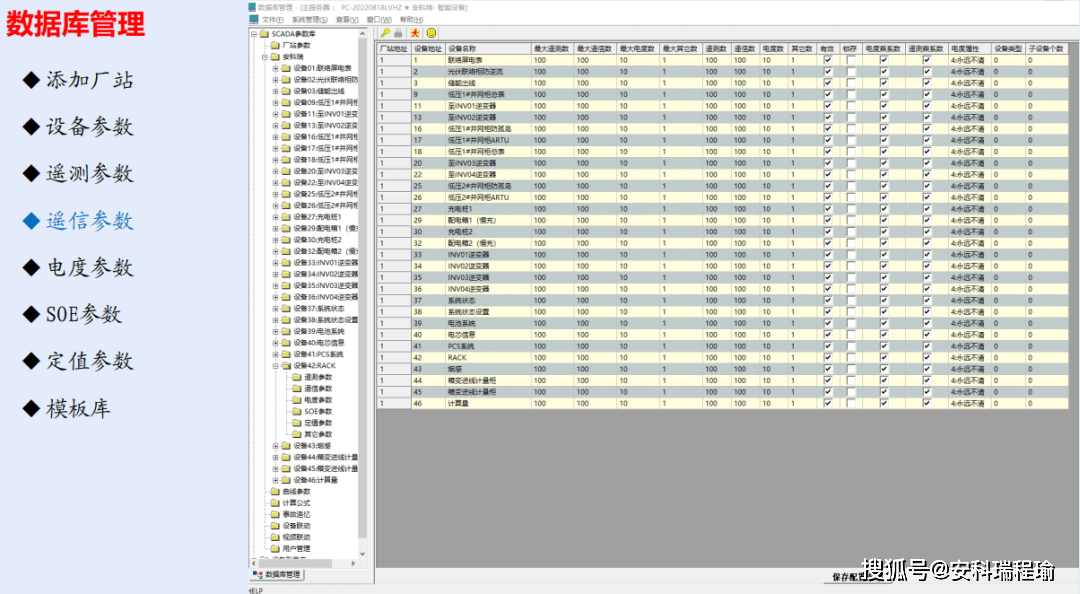Toggle 锁存 checkbox in 联络屏电表 row
Image resolution: width=1080 pixels, height=594 pixels.
coord(851,60)
